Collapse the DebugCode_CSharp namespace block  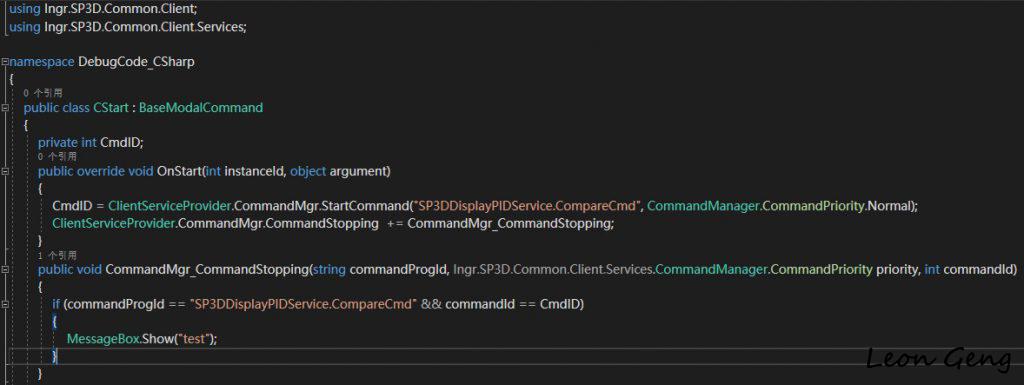(5, 62)
